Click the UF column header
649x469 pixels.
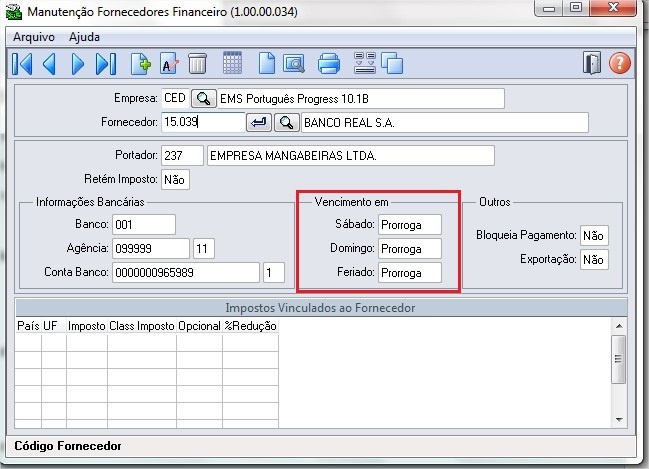click(x=54, y=326)
